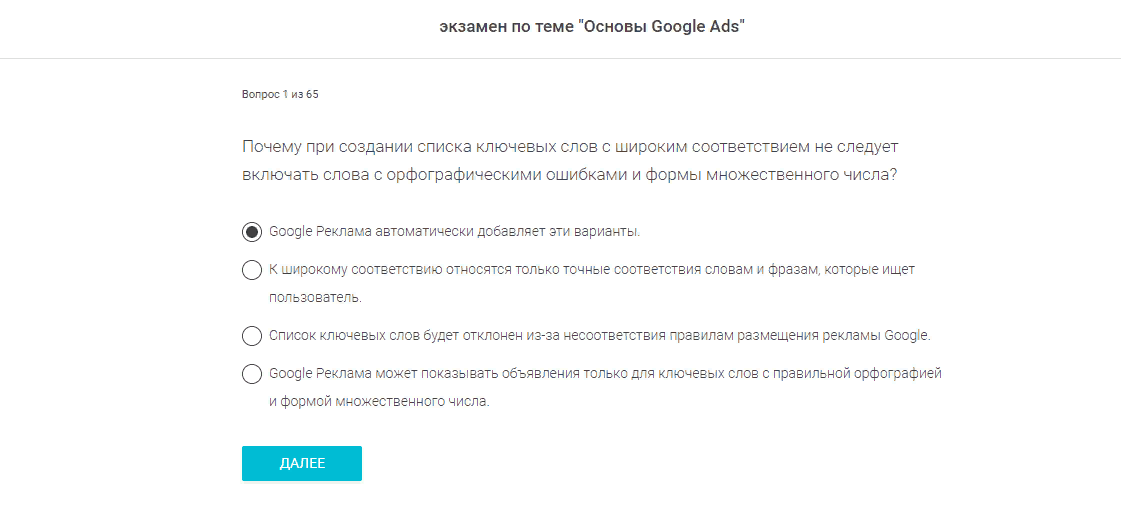Click the number 65 in the question counter
The image size is (1121, 509).
click(312, 95)
